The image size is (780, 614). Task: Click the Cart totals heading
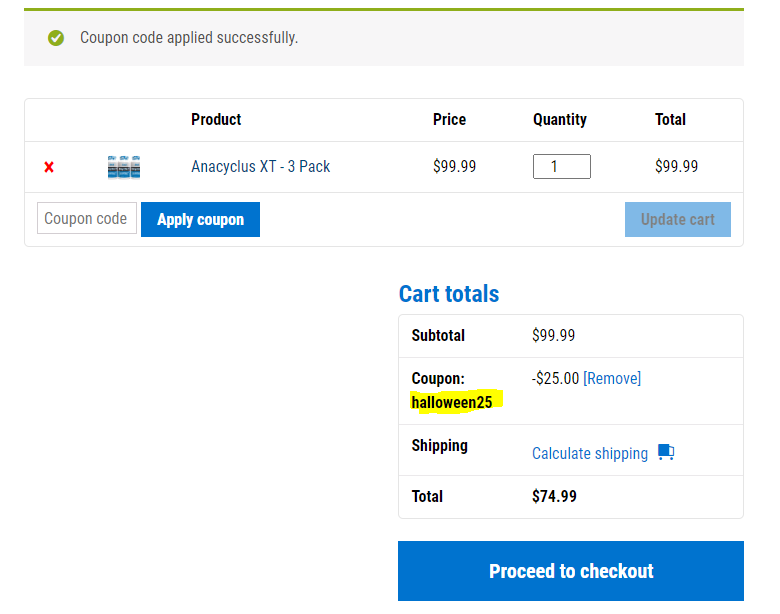coord(449,294)
